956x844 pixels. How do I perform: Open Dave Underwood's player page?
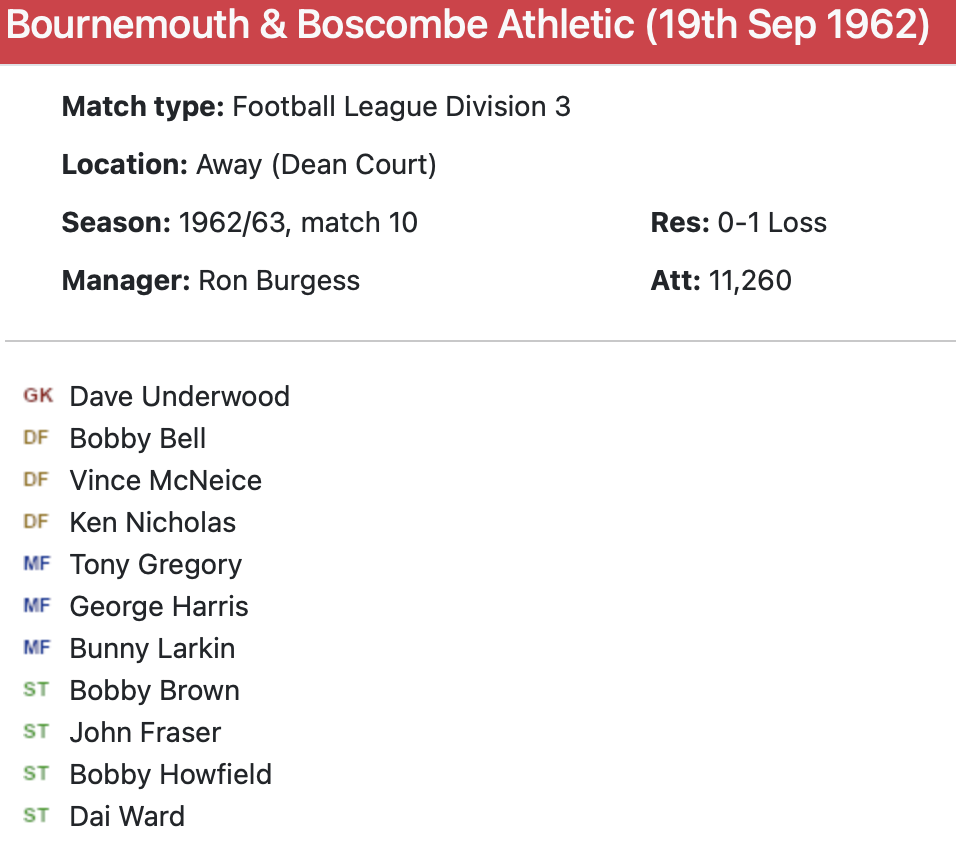click(179, 396)
